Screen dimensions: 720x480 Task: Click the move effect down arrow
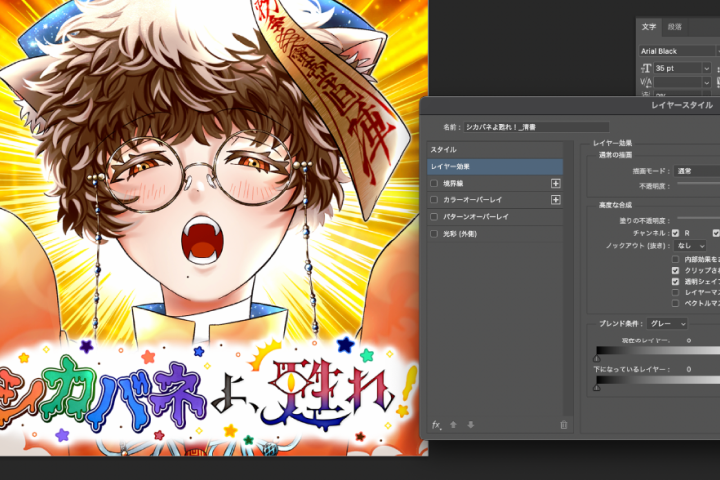pos(471,425)
